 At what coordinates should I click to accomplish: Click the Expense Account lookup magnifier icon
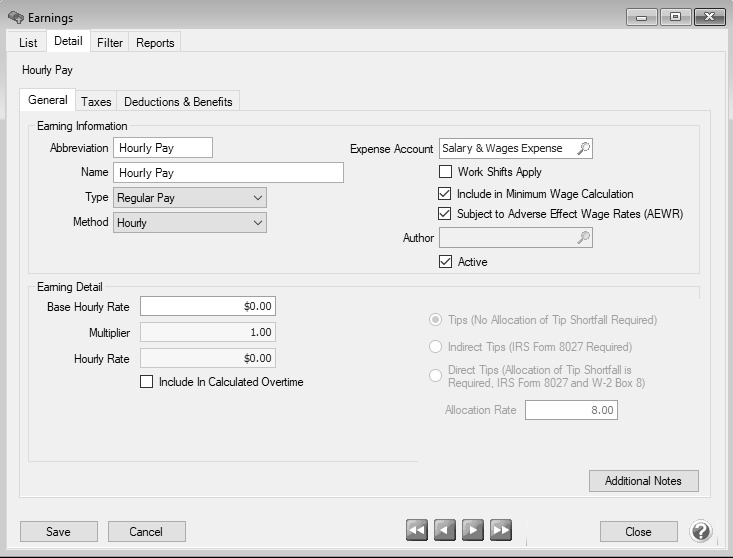(584, 148)
